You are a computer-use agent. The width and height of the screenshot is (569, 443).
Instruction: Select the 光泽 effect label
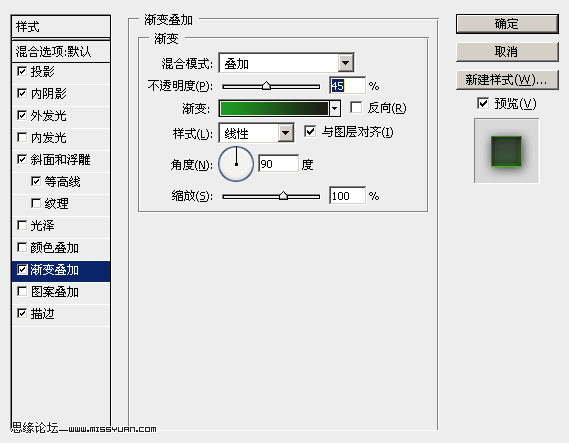(x=42, y=226)
